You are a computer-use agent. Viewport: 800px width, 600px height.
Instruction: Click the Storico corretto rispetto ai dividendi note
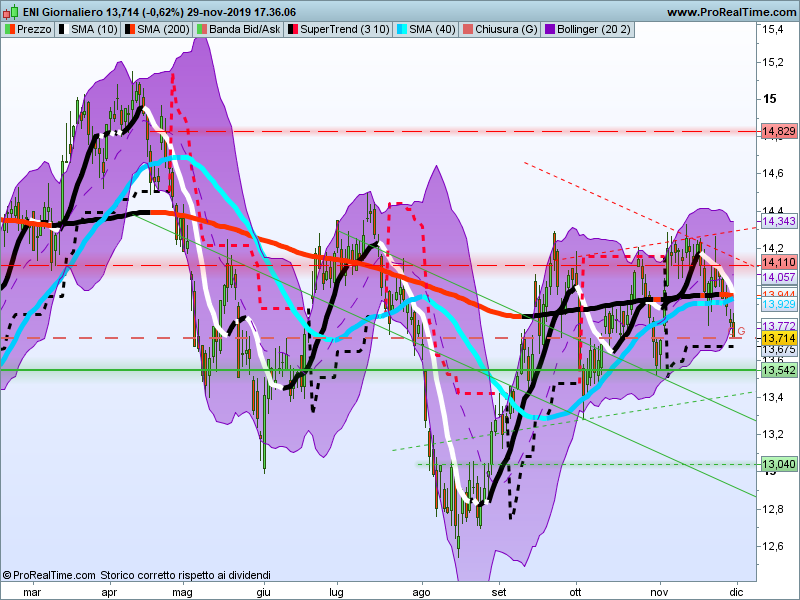185,575
